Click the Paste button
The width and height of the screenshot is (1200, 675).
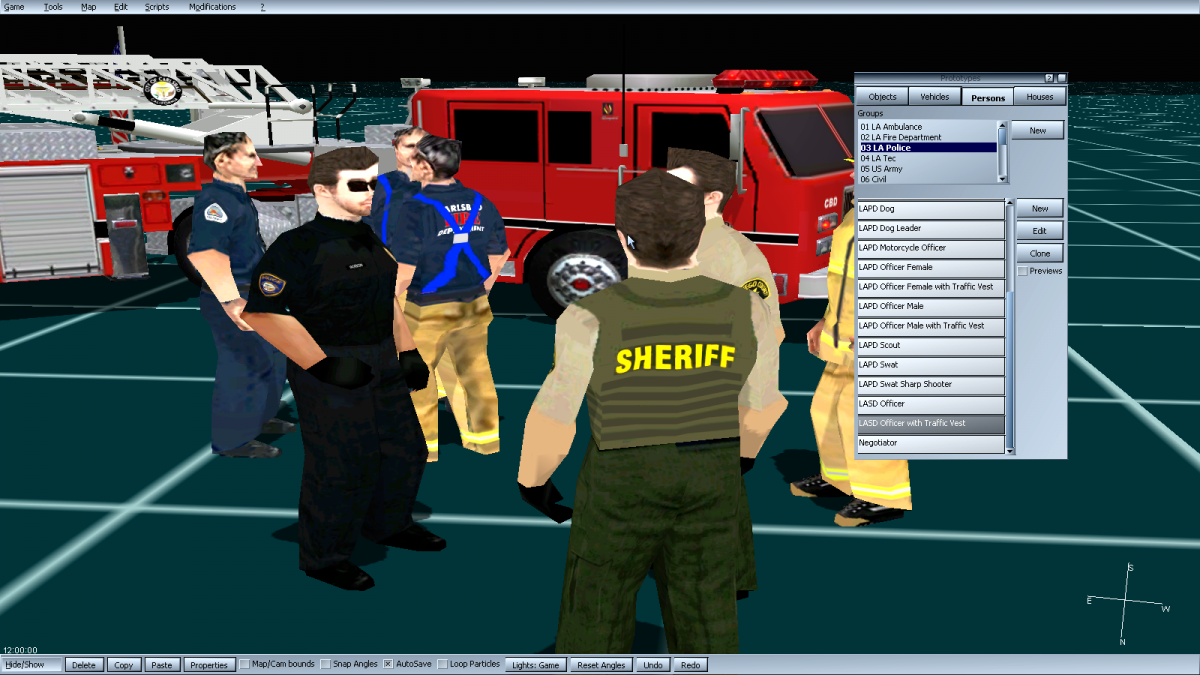pyautogui.click(x=161, y=665)
